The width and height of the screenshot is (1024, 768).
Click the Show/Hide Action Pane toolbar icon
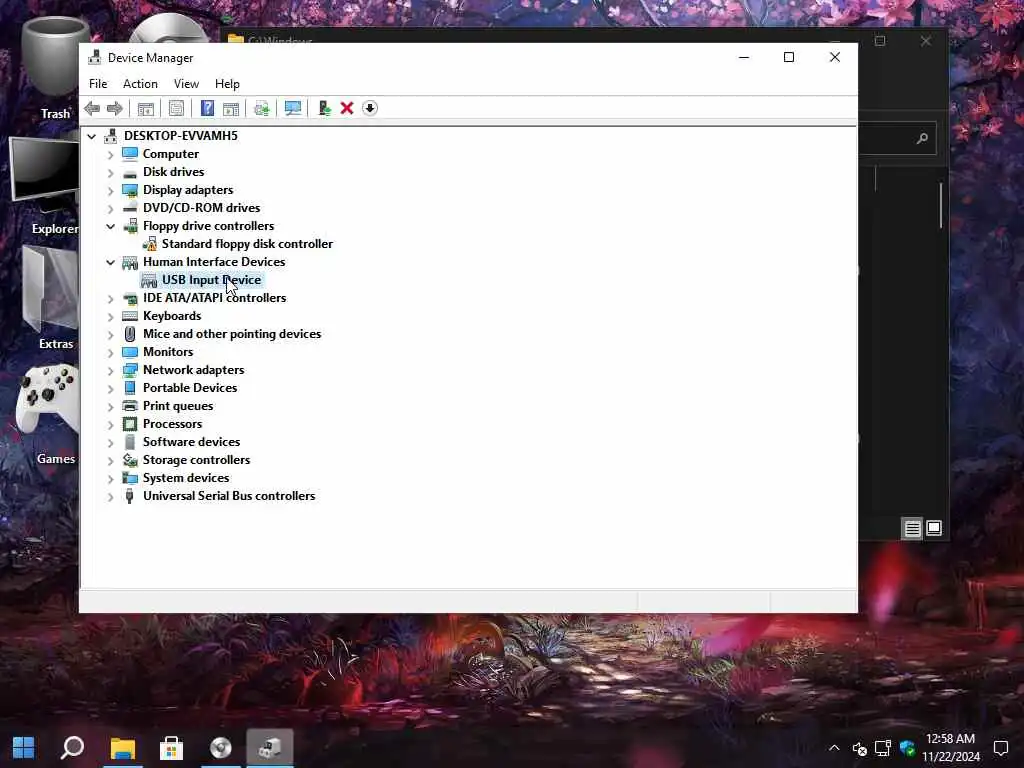click(231, 108)
